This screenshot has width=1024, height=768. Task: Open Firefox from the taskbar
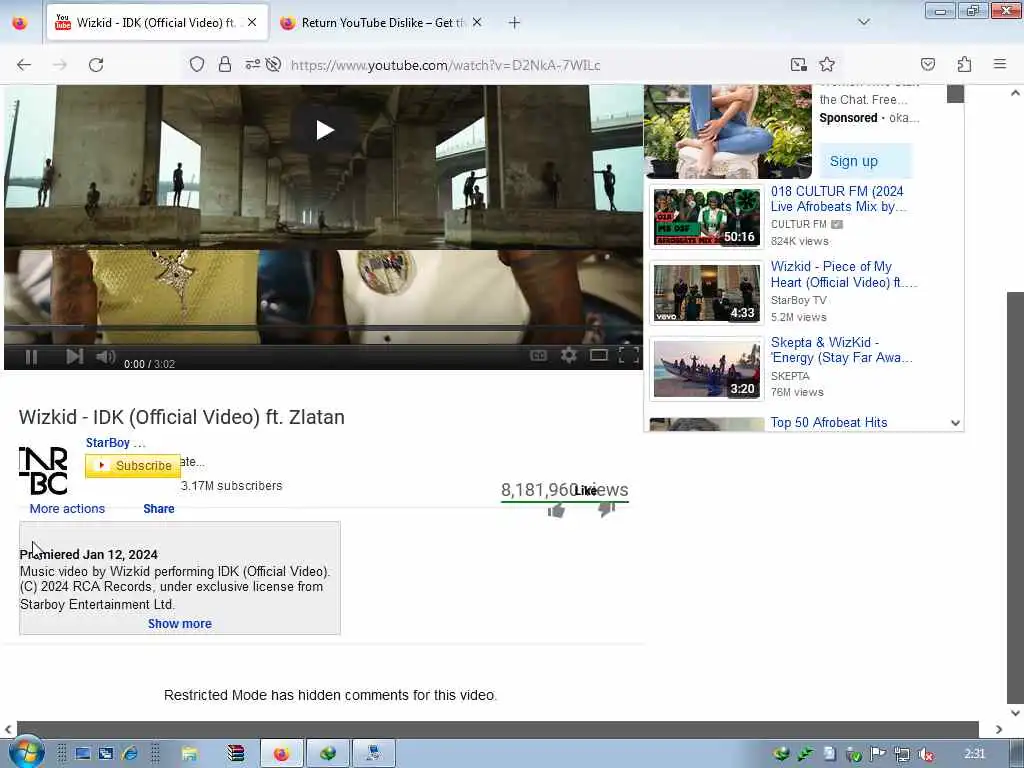click(x=282, y=754)
